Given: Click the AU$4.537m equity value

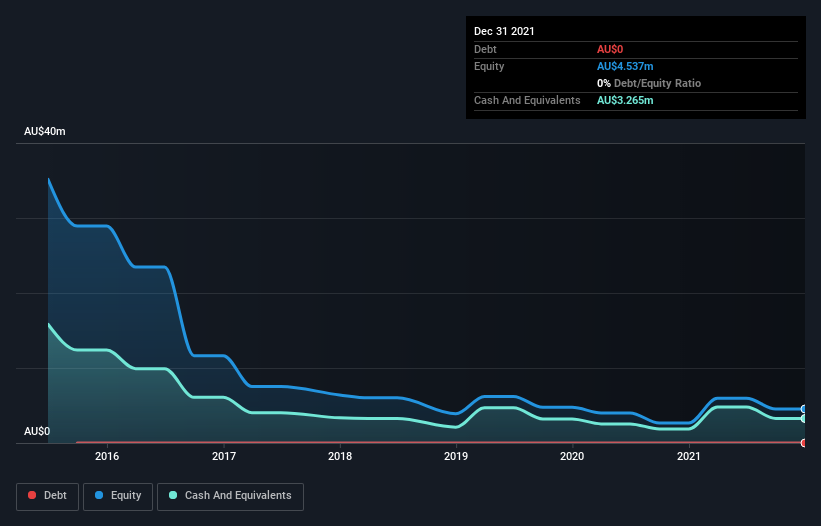Looking at the screenshot, I should coord(625,66).
